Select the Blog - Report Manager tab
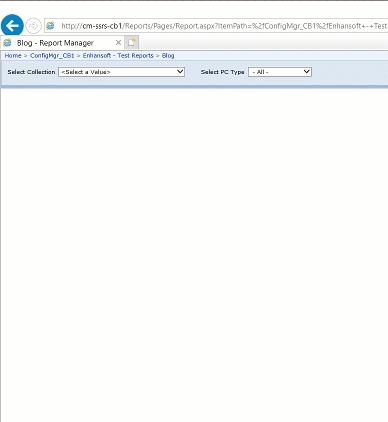 pyautogui.click(x=62, y=43)
